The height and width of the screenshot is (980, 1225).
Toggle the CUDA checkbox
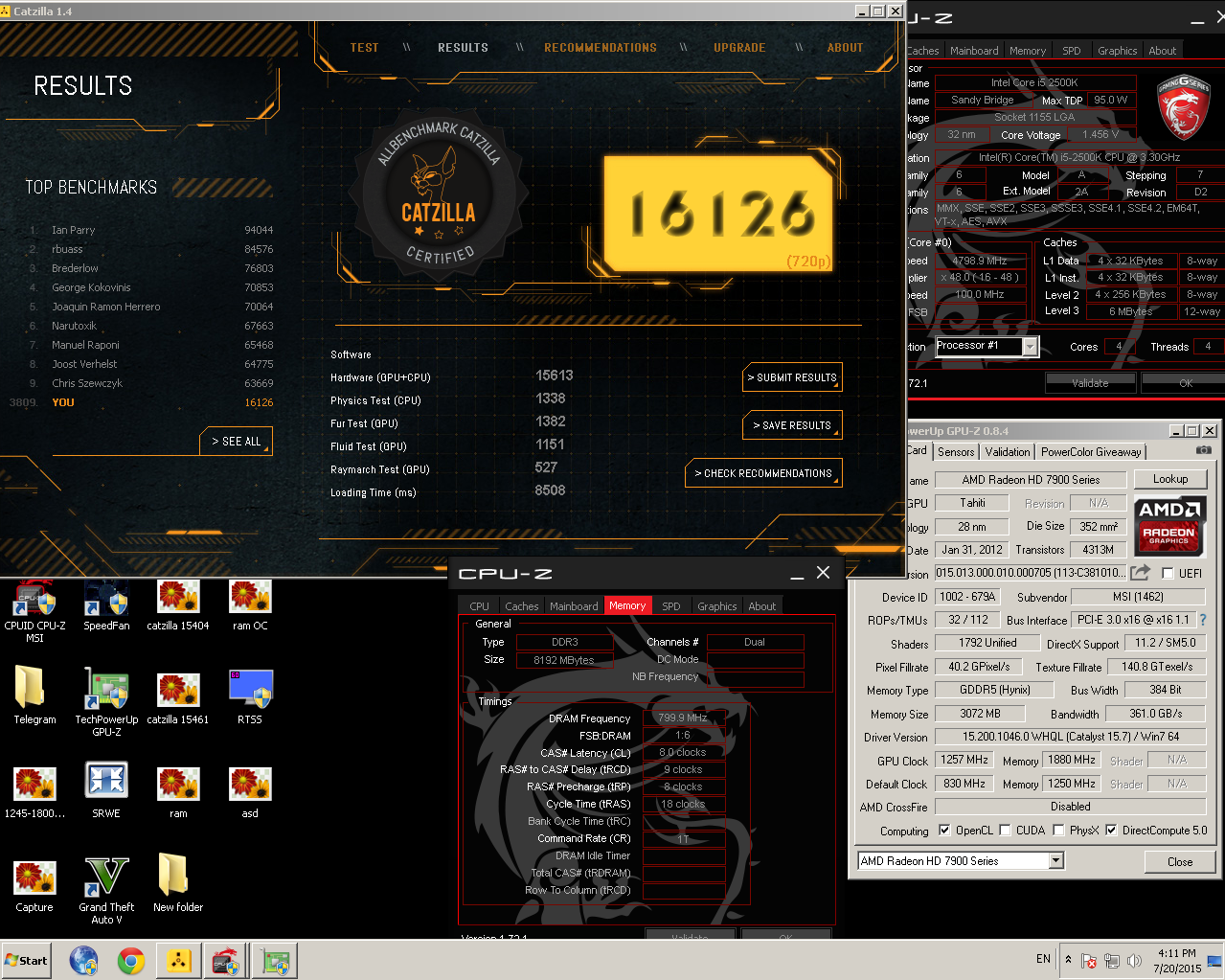pos(1005,831)
